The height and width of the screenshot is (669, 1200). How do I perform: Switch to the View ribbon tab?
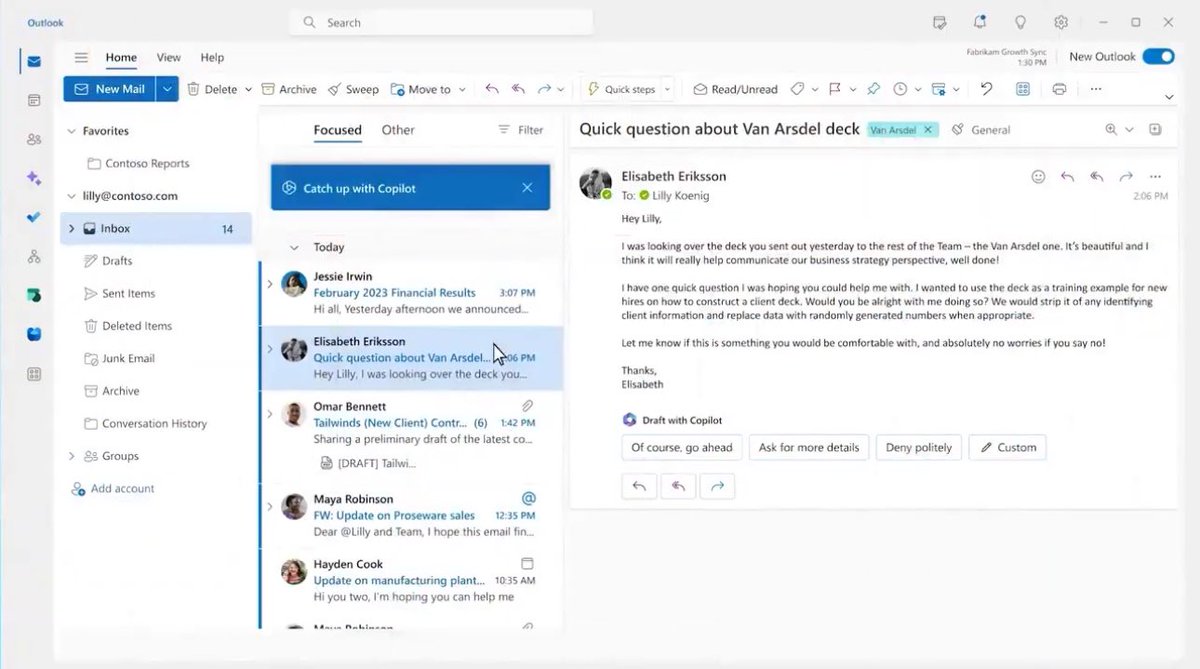point(169,58)
